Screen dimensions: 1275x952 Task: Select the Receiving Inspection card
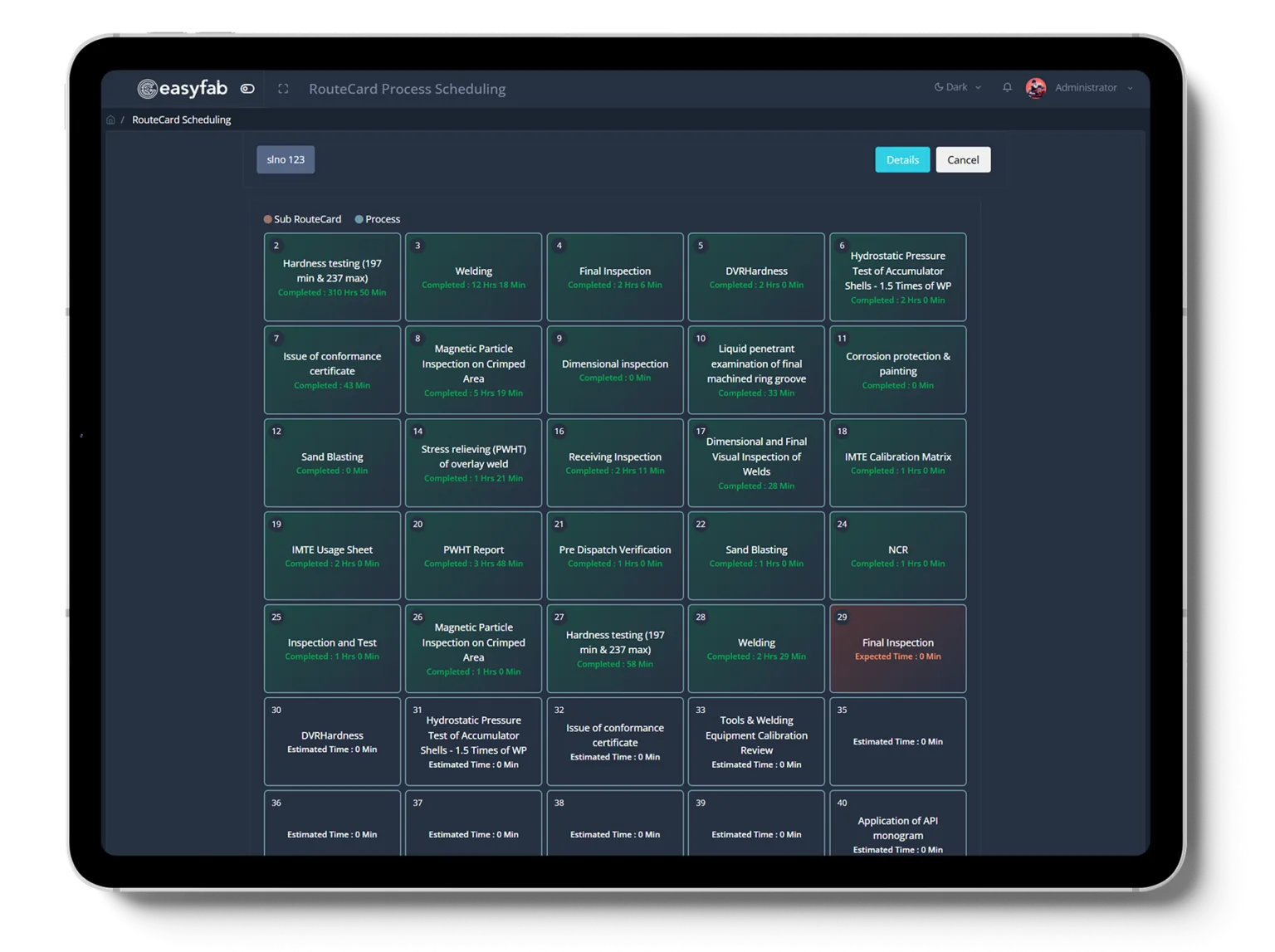(615, 463)
